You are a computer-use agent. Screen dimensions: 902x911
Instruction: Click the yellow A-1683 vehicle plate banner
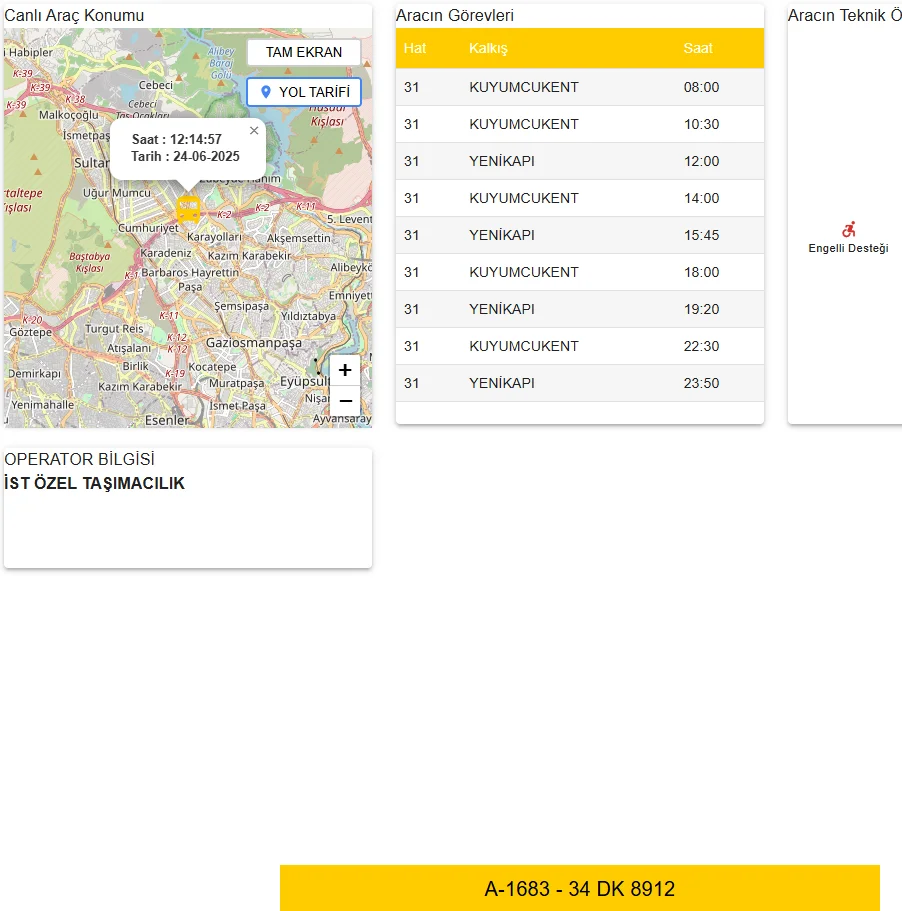[x=579, y=888]
